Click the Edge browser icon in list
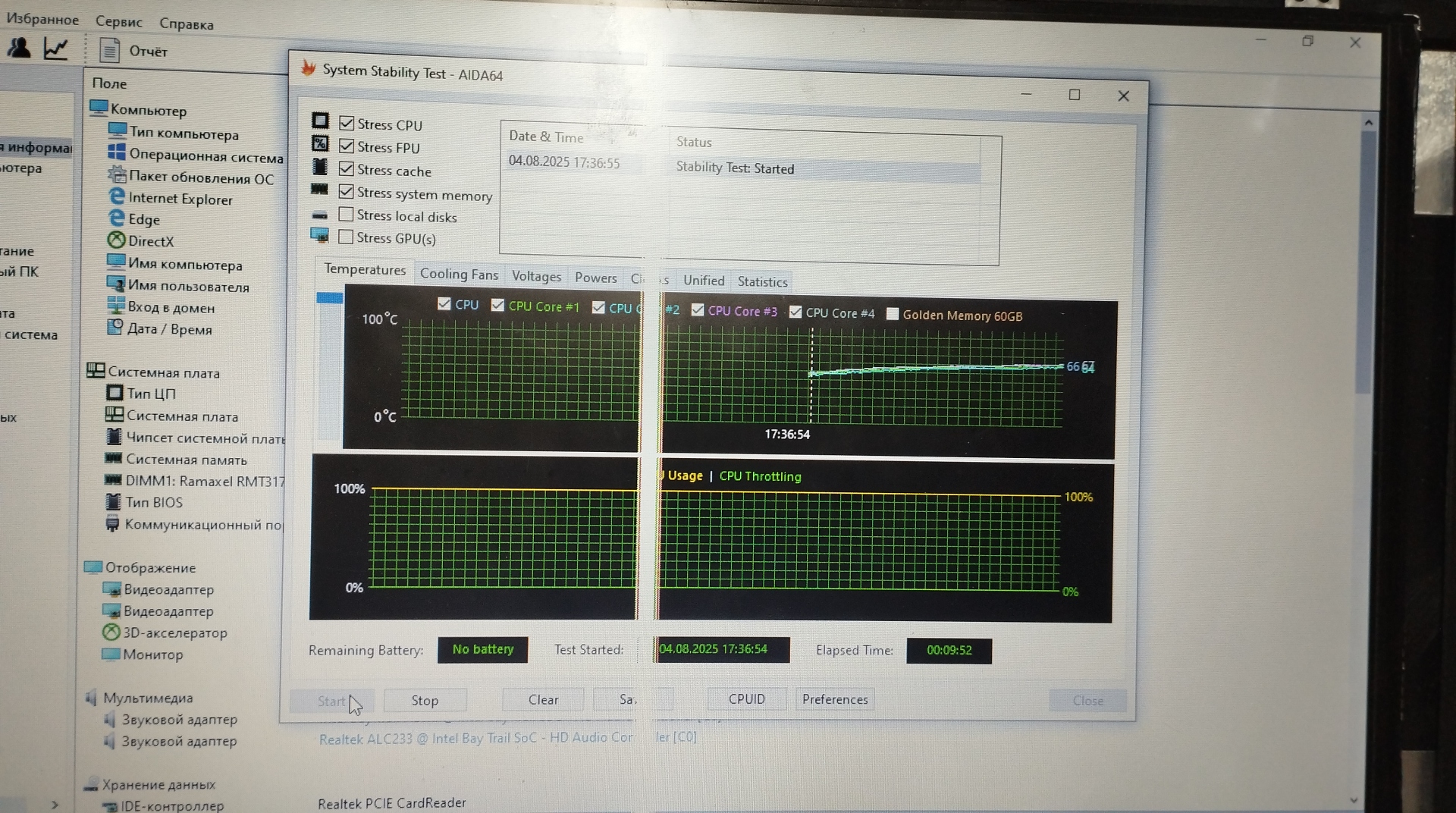Image resolution: width=1456 pixels, height=813 pixels. click(117, 218)
